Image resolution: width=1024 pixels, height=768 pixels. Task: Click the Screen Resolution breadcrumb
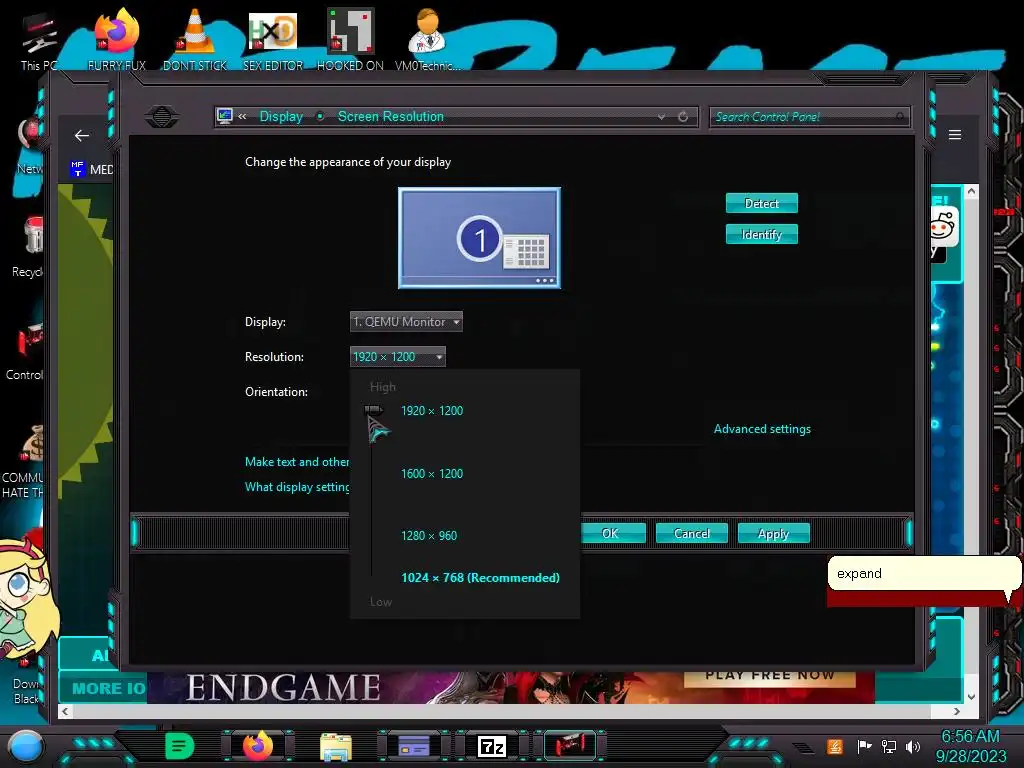pos(391,116)
